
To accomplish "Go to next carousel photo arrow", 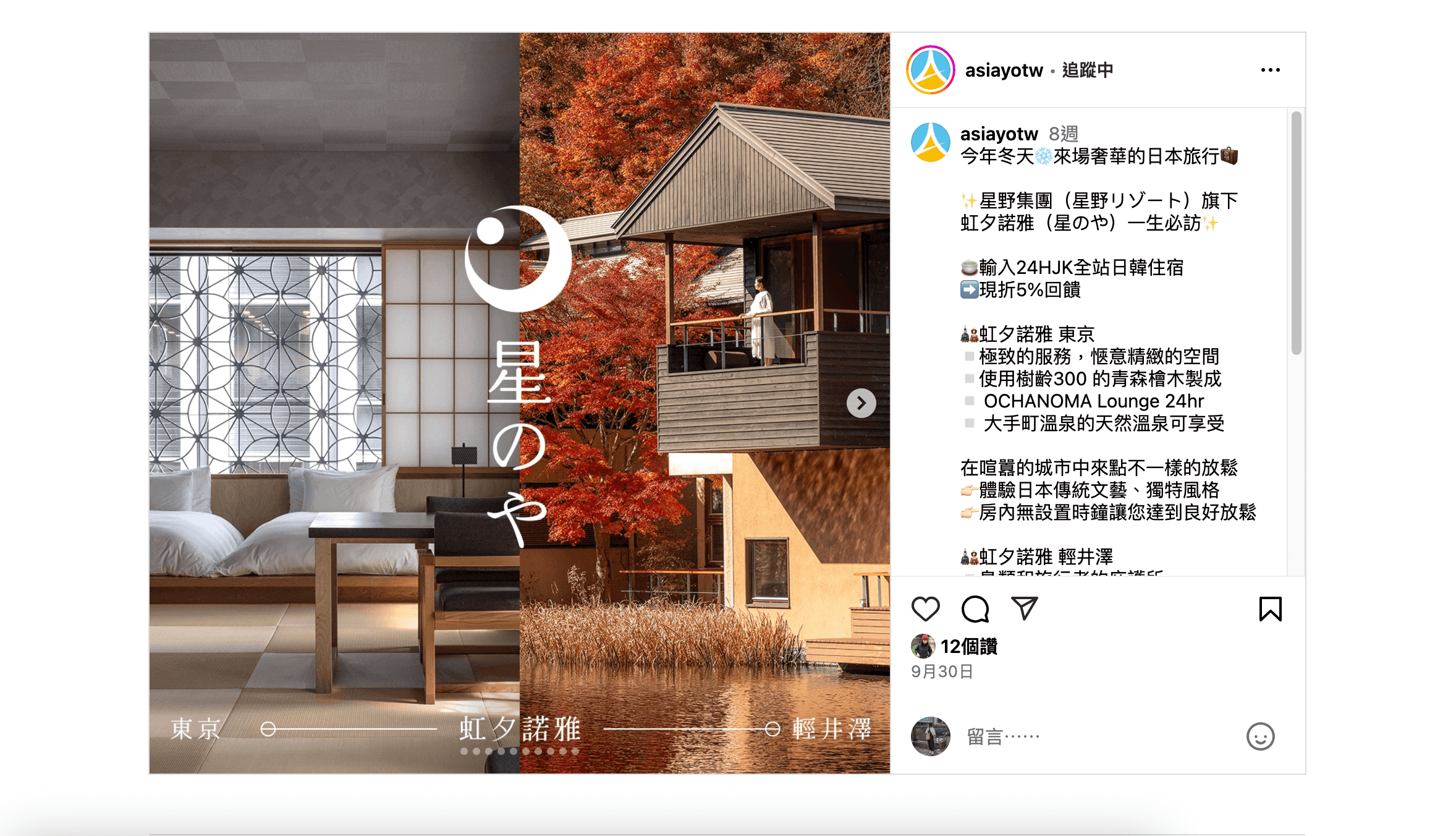I will [x=861, y=403].
